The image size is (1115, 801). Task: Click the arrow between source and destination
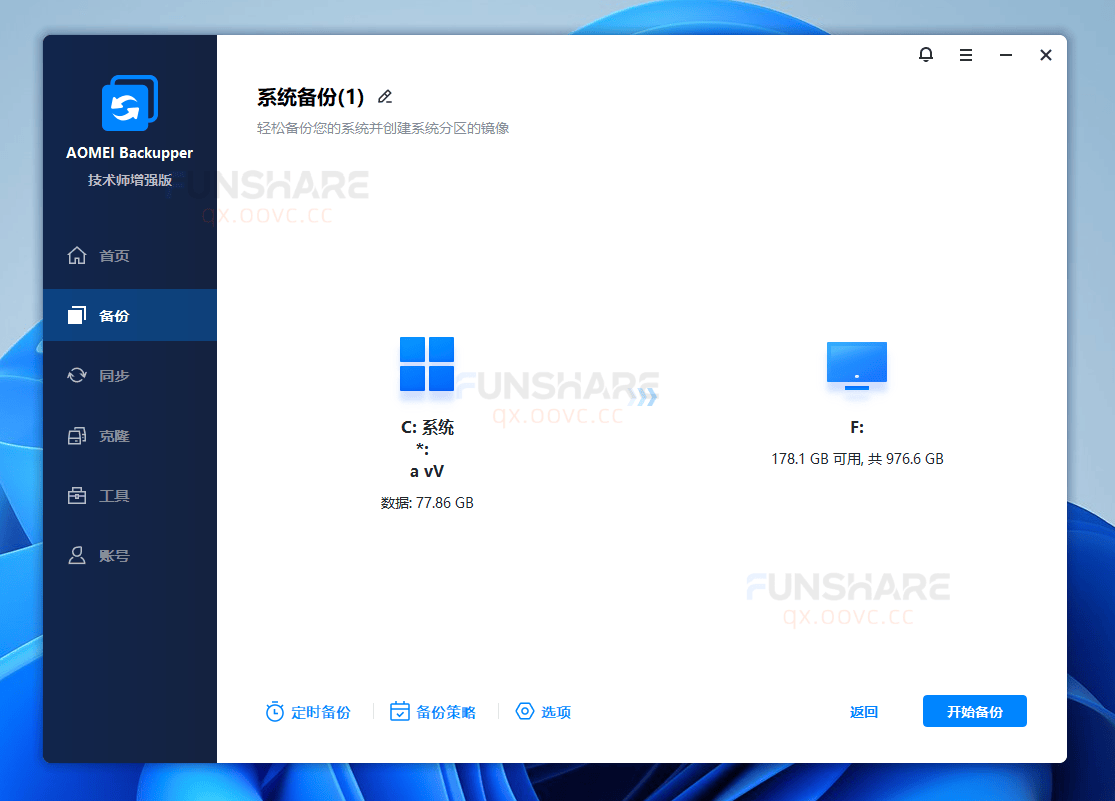(x=644, y=395)
